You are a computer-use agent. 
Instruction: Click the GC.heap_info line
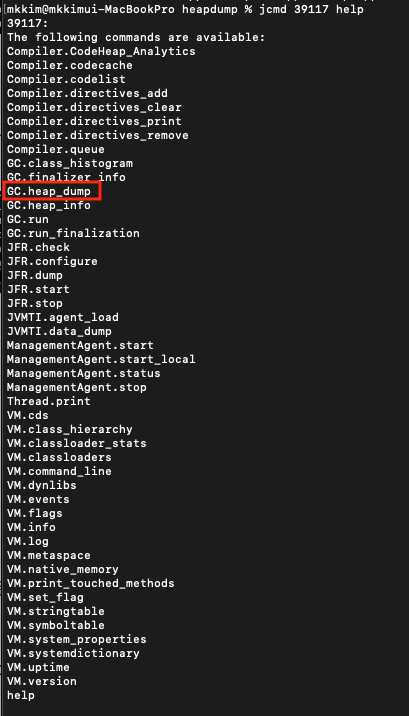pos(49,205)
